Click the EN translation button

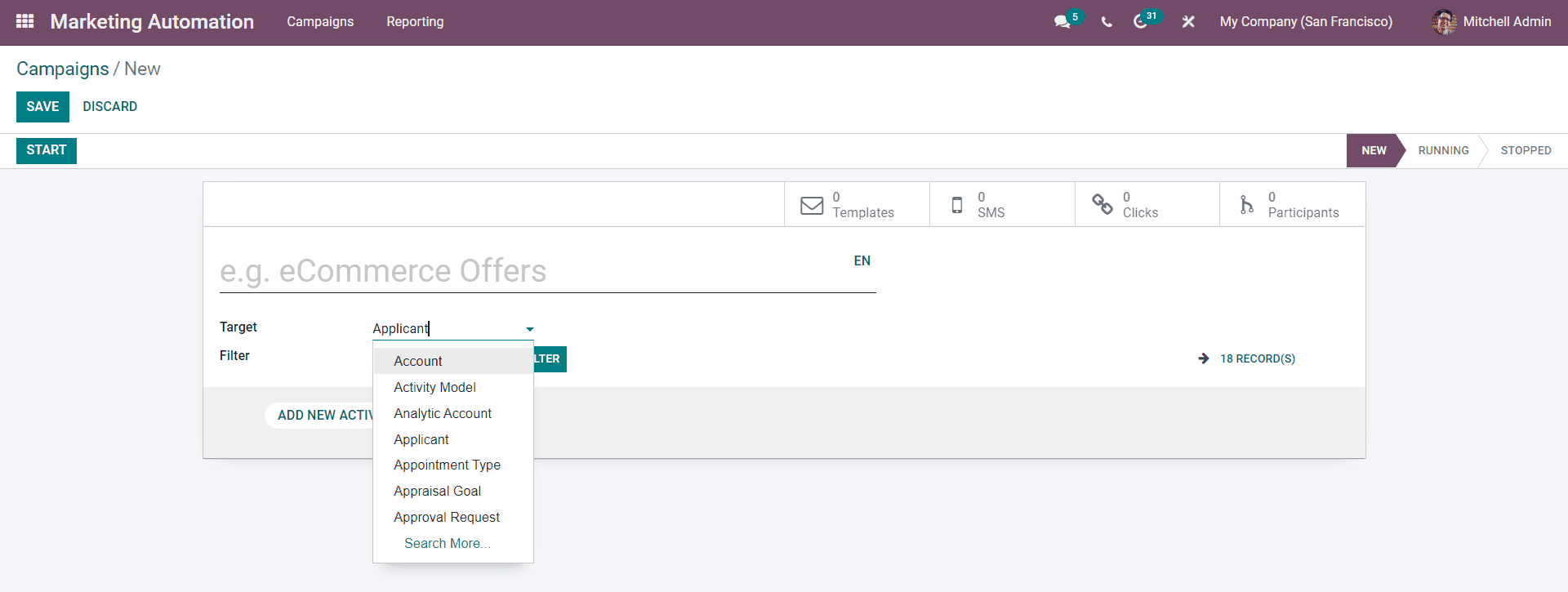click(862, 261)
